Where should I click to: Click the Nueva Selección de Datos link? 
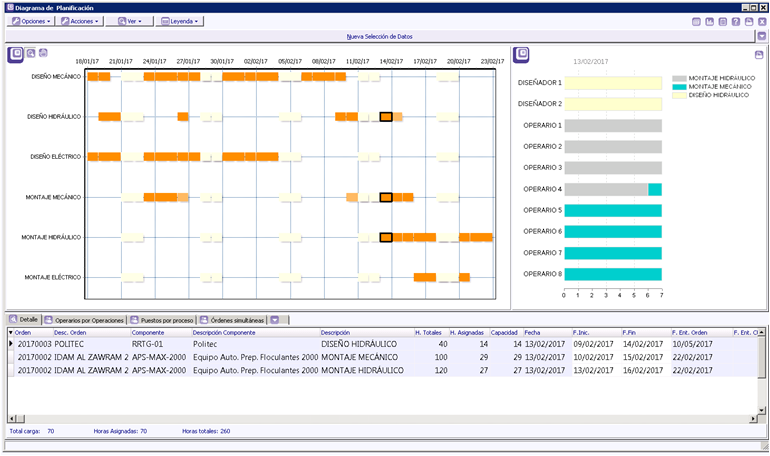(x=379, y=36)
